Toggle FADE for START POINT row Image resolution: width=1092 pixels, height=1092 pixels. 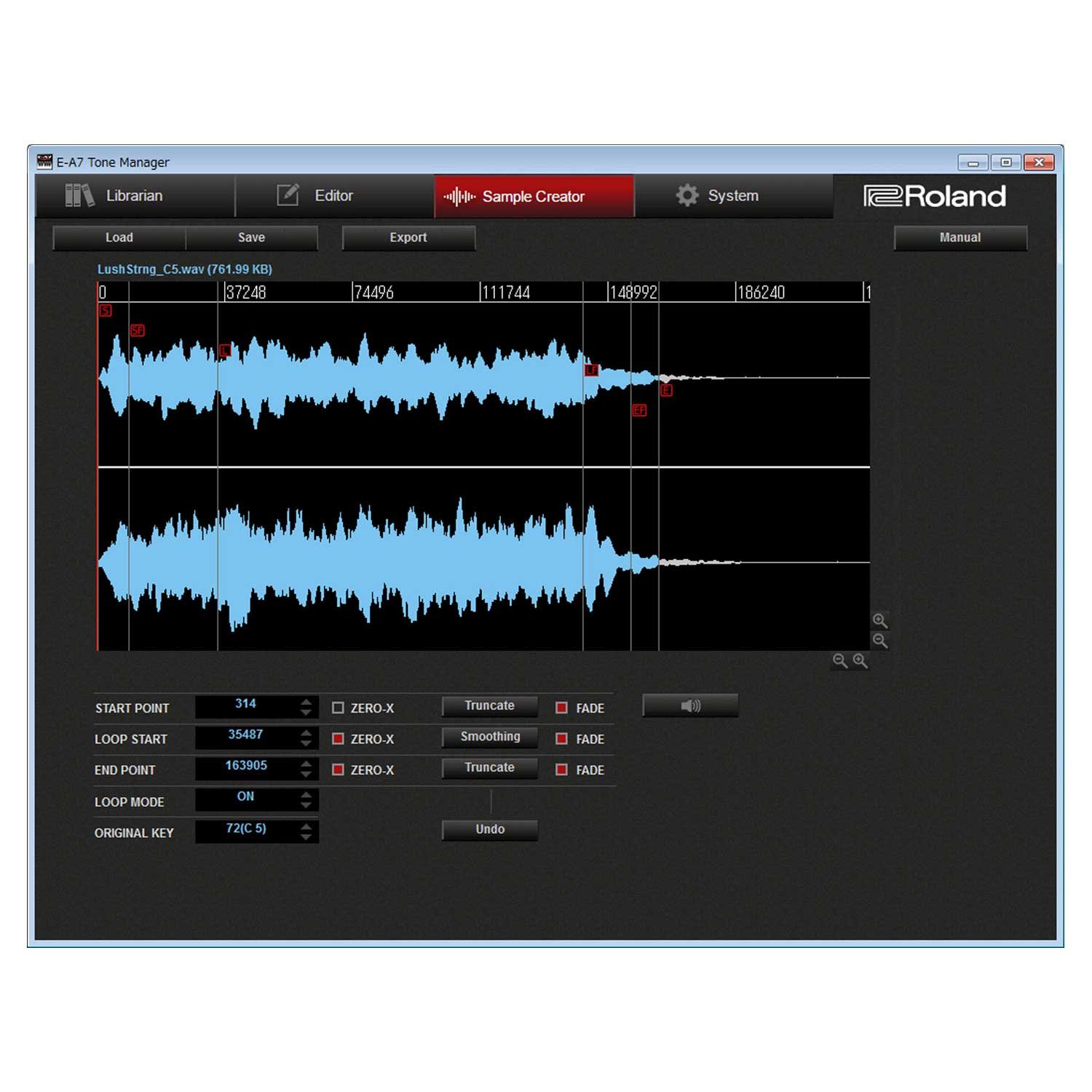coord(561,708)
